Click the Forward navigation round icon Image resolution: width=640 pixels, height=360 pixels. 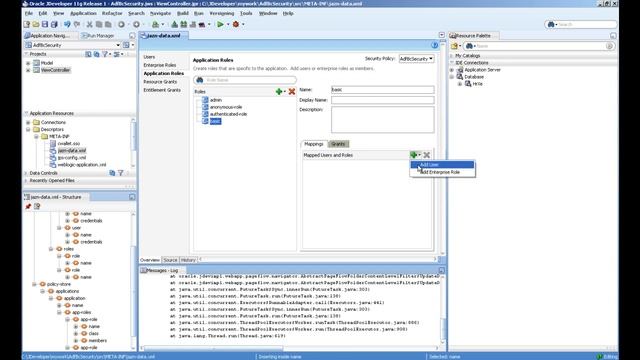(136, 24)
